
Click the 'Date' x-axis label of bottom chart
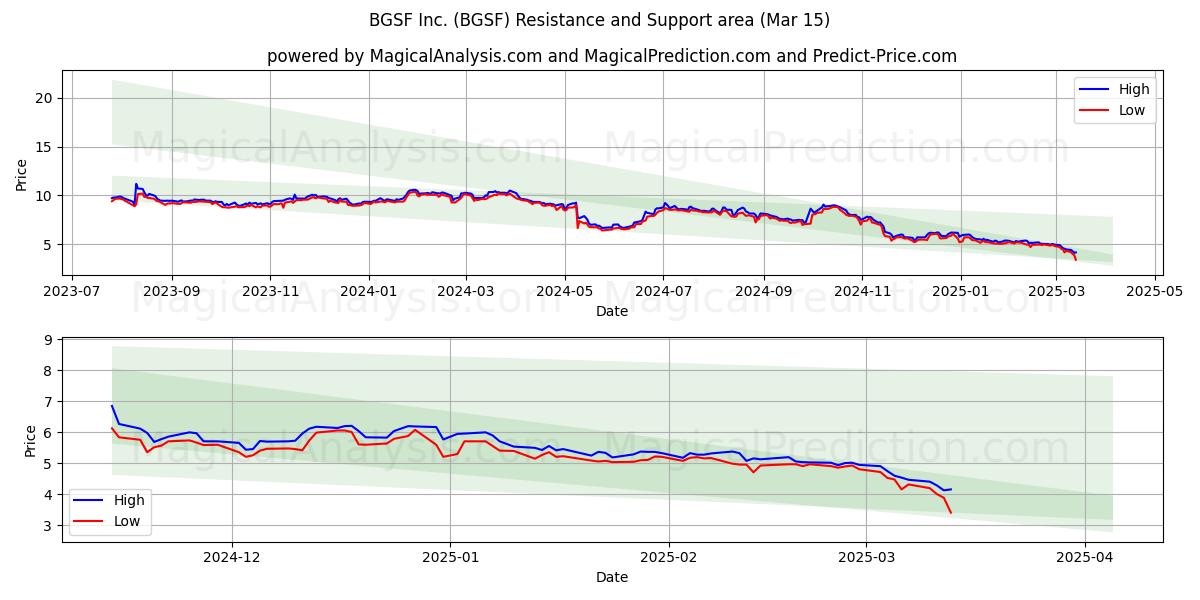point(612,577)
